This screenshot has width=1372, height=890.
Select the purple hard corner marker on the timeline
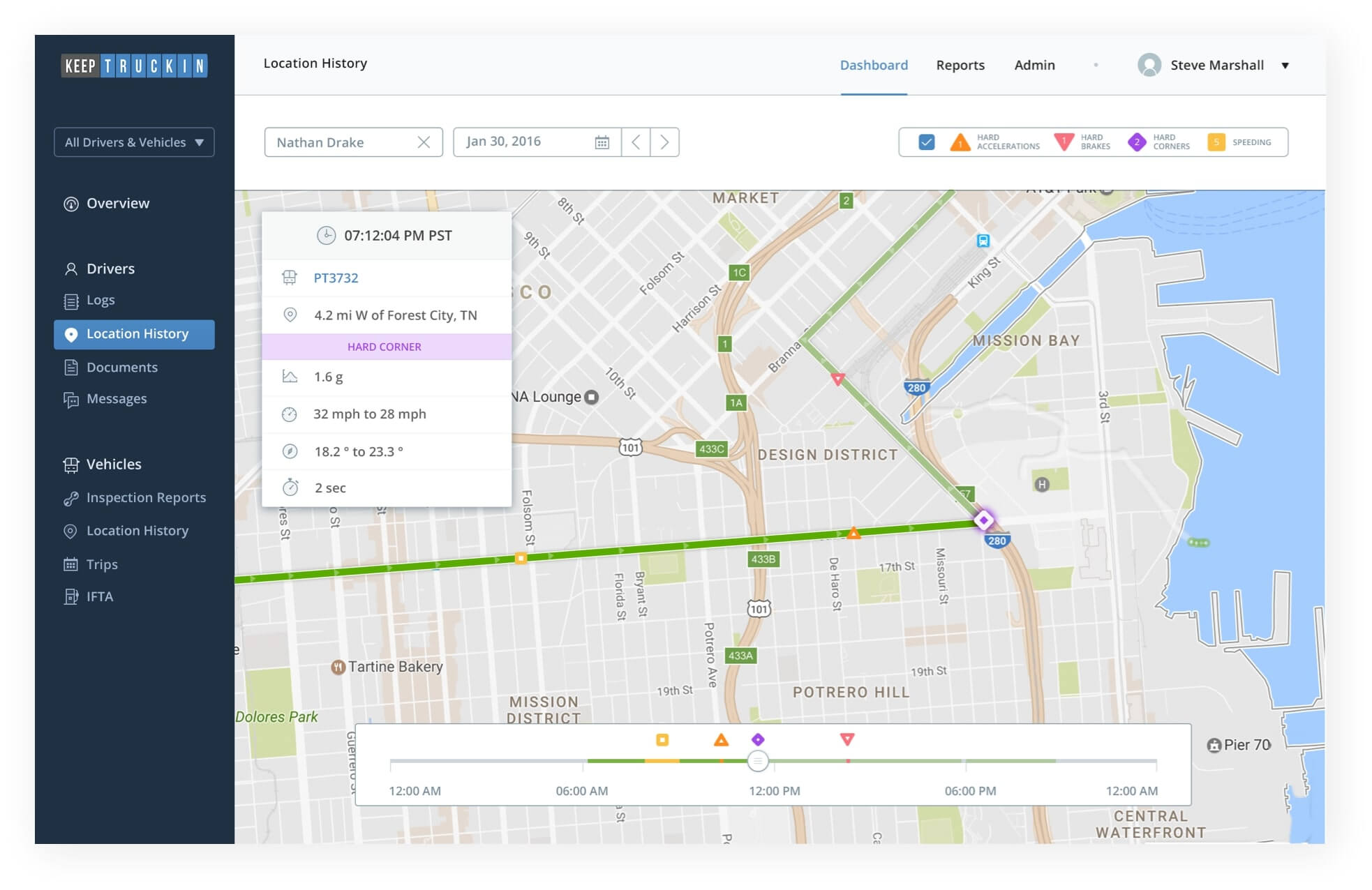(756, 740)
